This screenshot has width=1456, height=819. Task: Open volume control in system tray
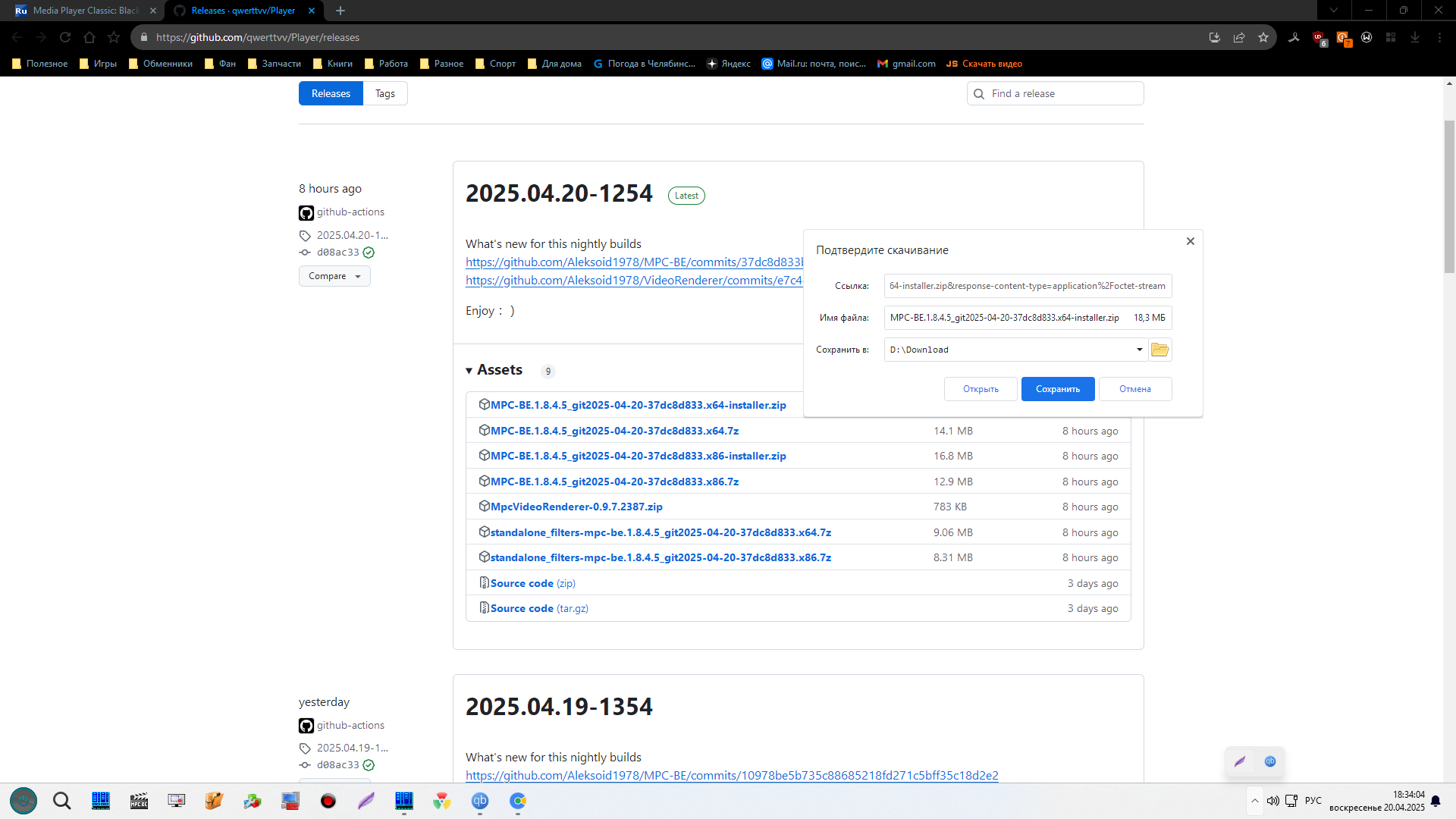click(1273, 801)
